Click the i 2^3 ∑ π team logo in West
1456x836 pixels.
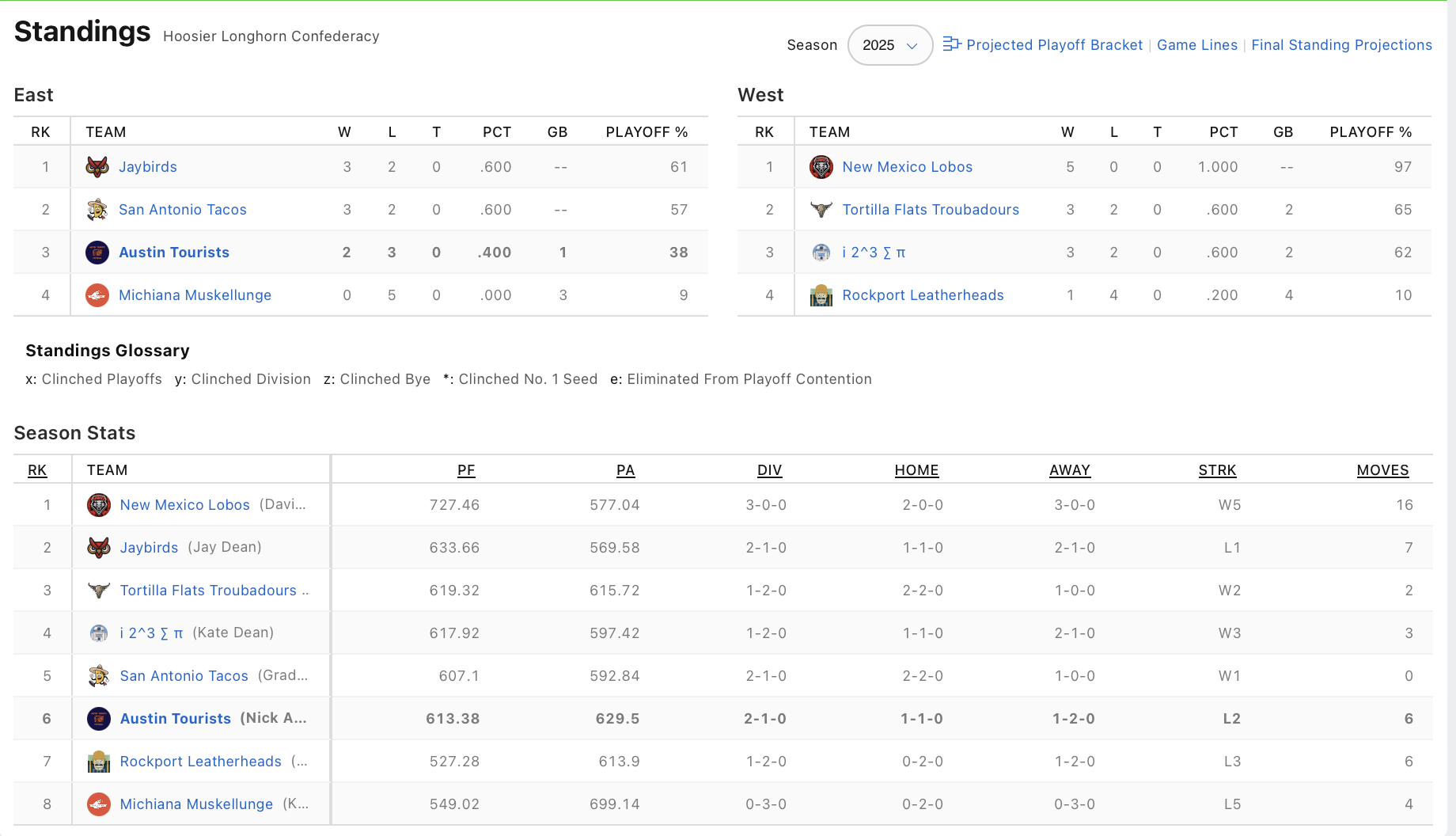[821, 253]
